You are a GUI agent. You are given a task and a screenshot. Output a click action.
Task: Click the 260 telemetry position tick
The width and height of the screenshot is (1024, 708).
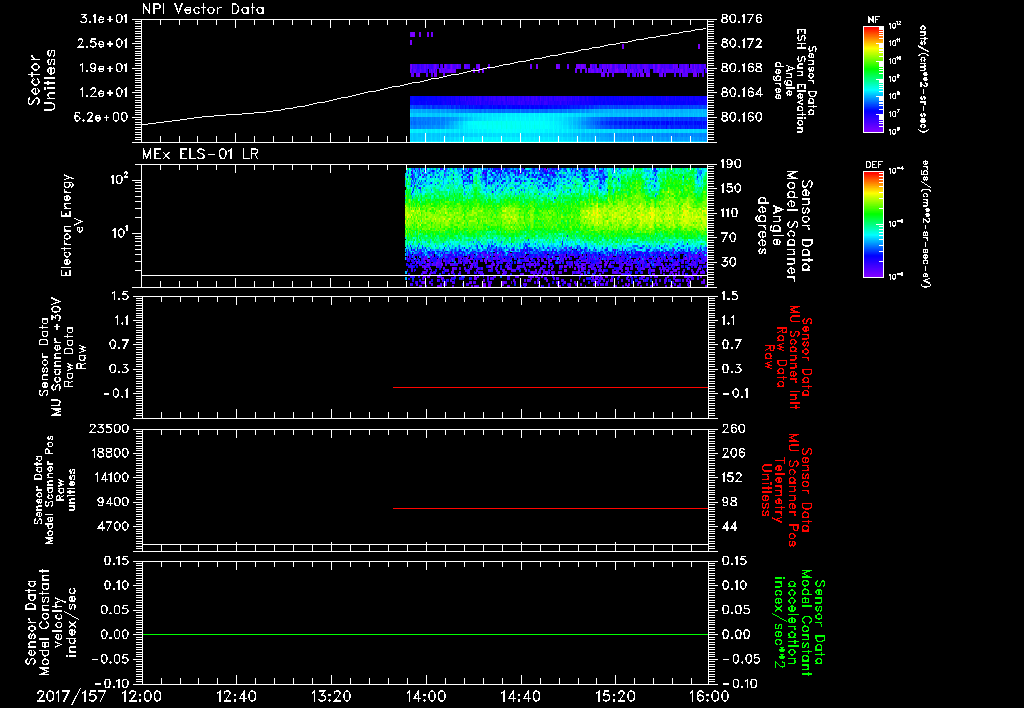[732, 428]
